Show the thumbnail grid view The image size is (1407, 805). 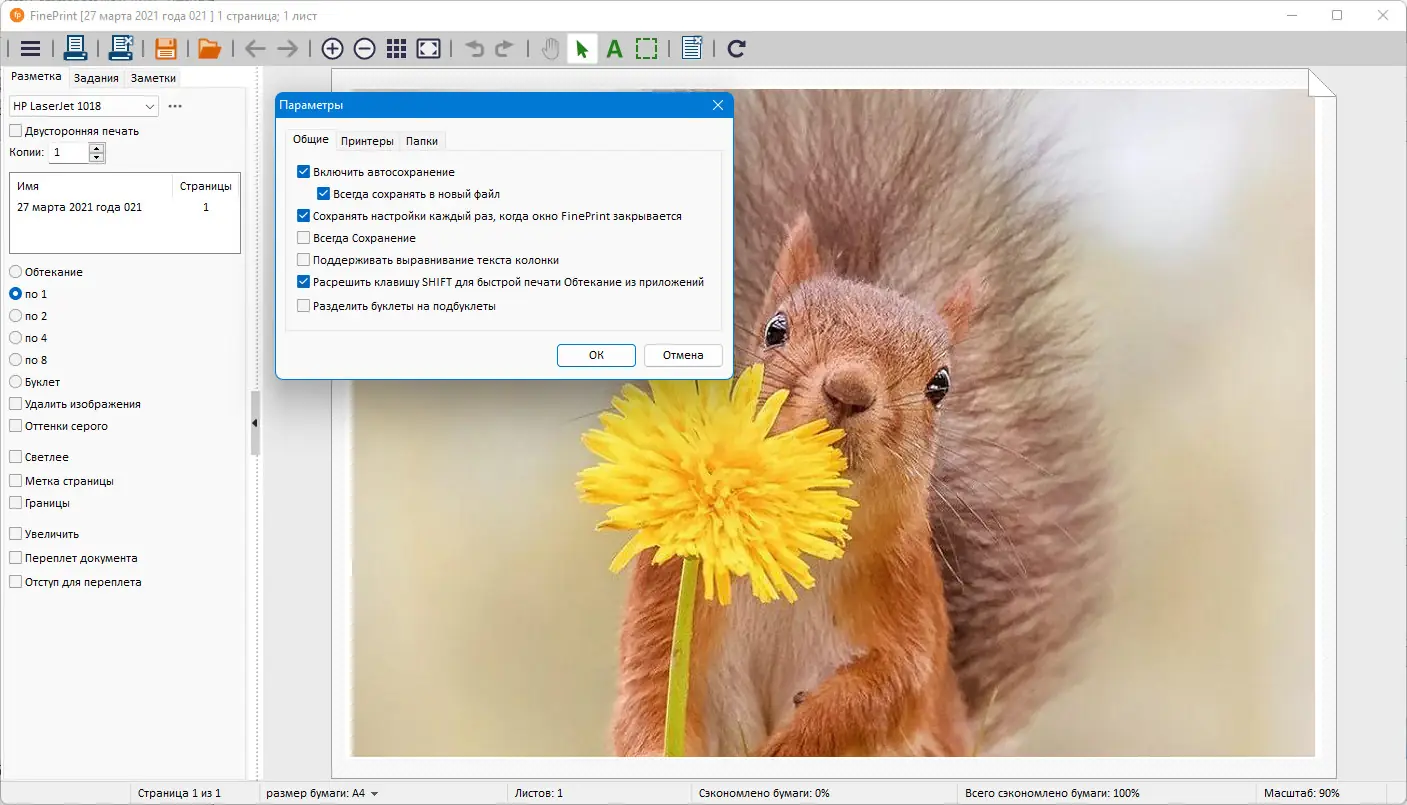point(396,48)
